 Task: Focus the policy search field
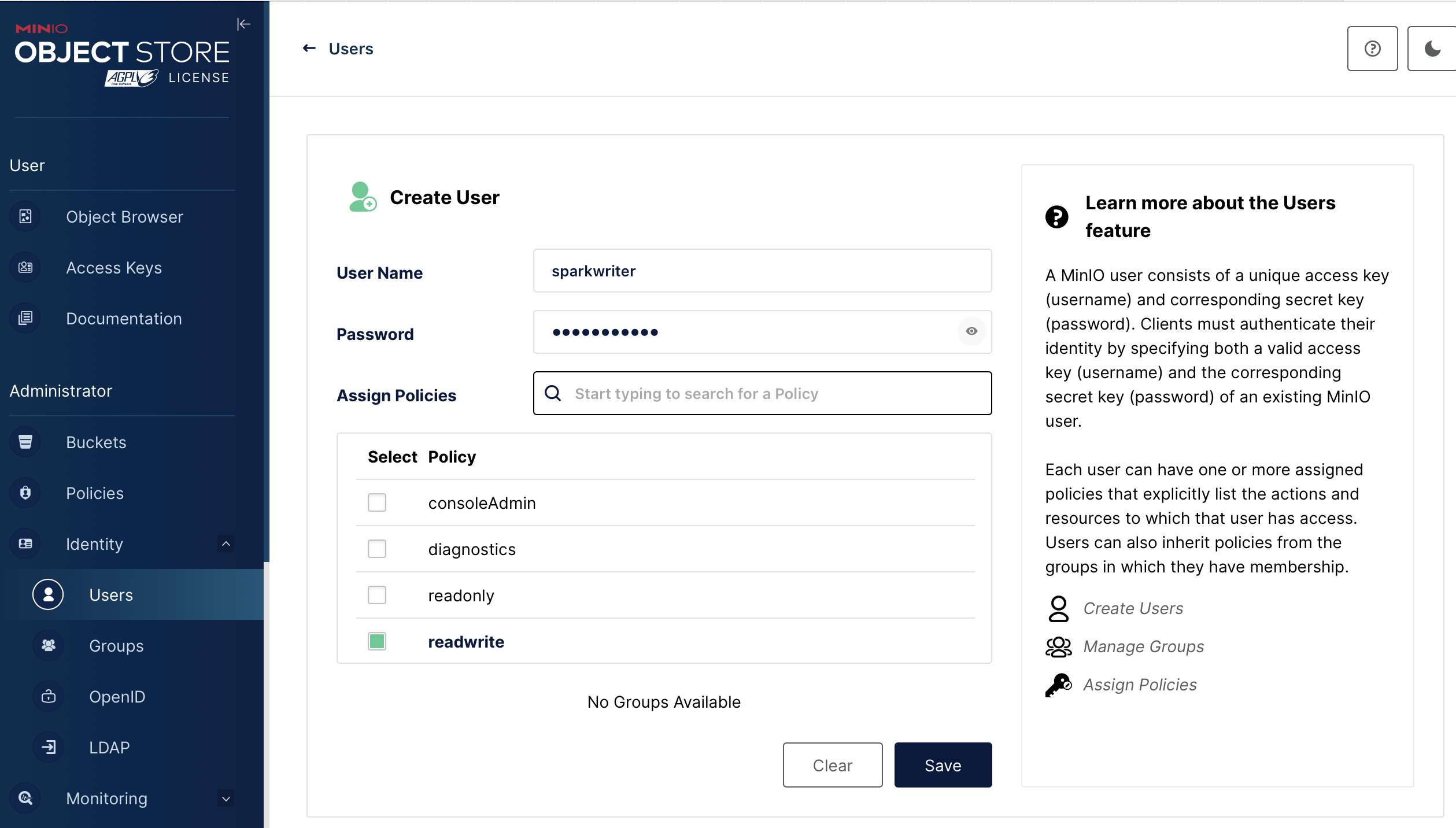pyautogui.click(x=762, y=393)
